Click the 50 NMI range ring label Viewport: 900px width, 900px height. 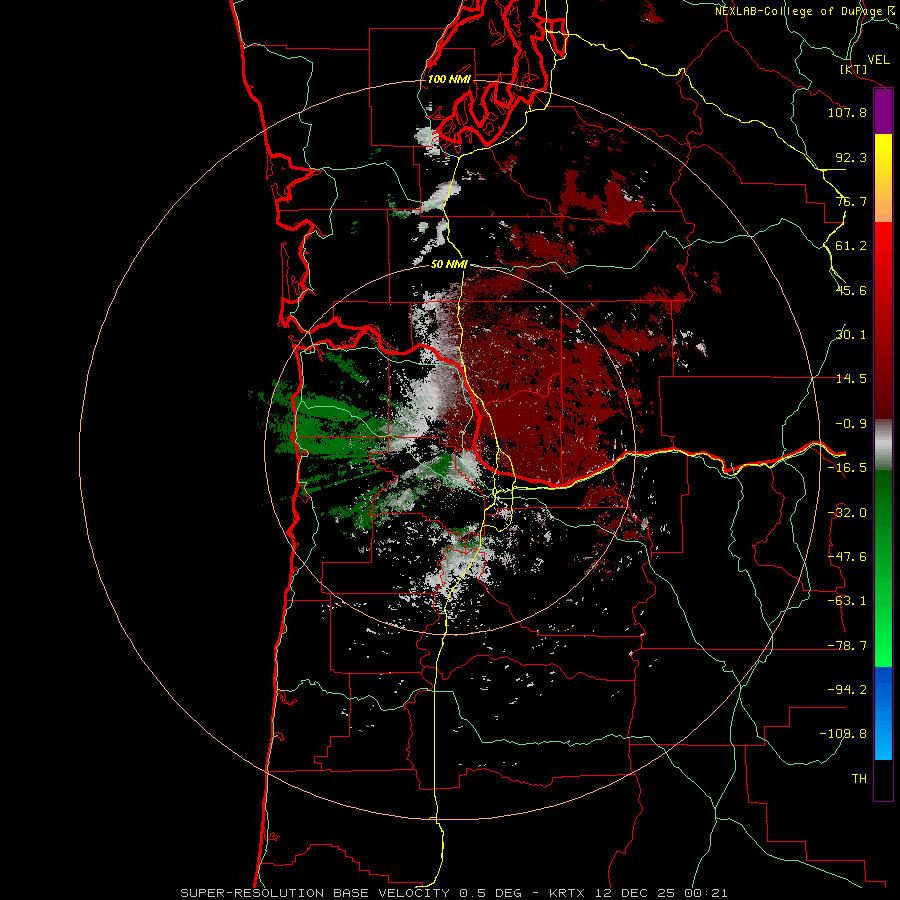[x=449, y=265]
